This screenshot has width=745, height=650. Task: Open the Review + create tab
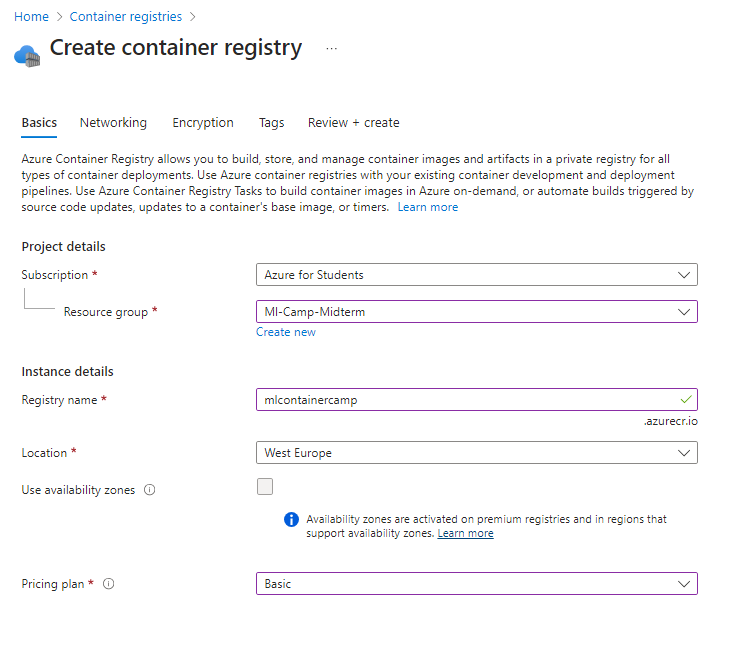tap(353, 123)
